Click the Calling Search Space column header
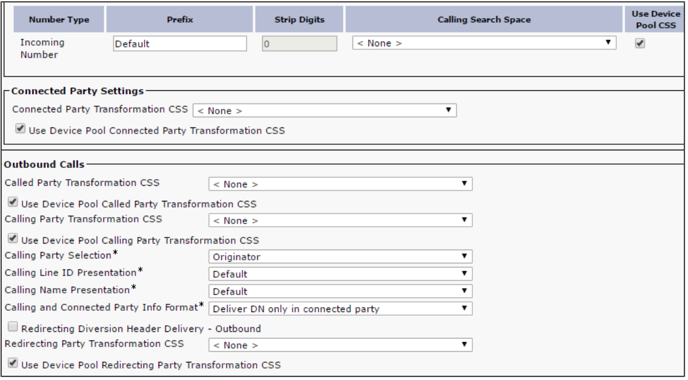This screenshot has width=688, height=380. [x=484, y=19]
